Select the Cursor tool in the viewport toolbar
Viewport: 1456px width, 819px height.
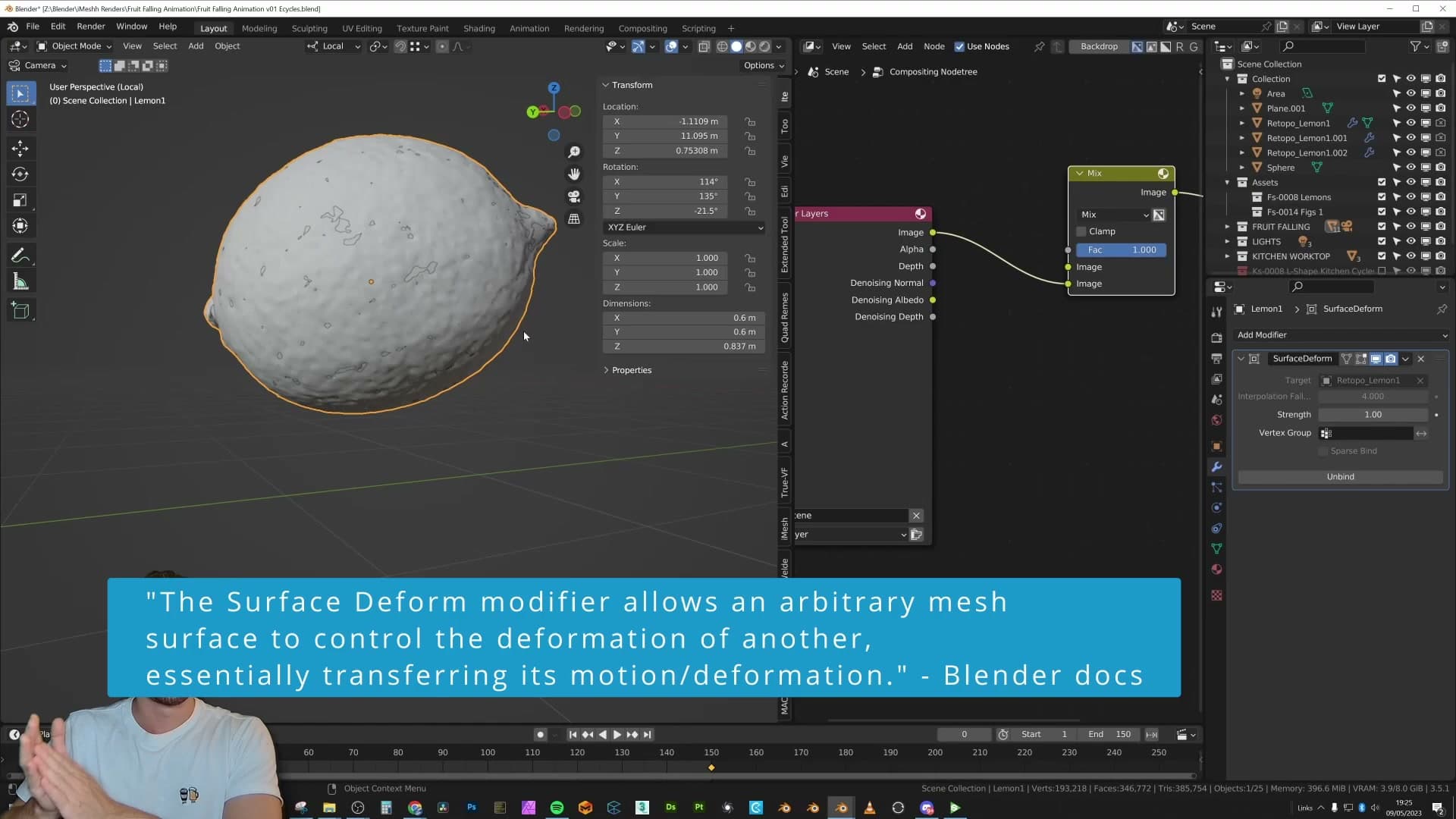(x=20, y=119)
